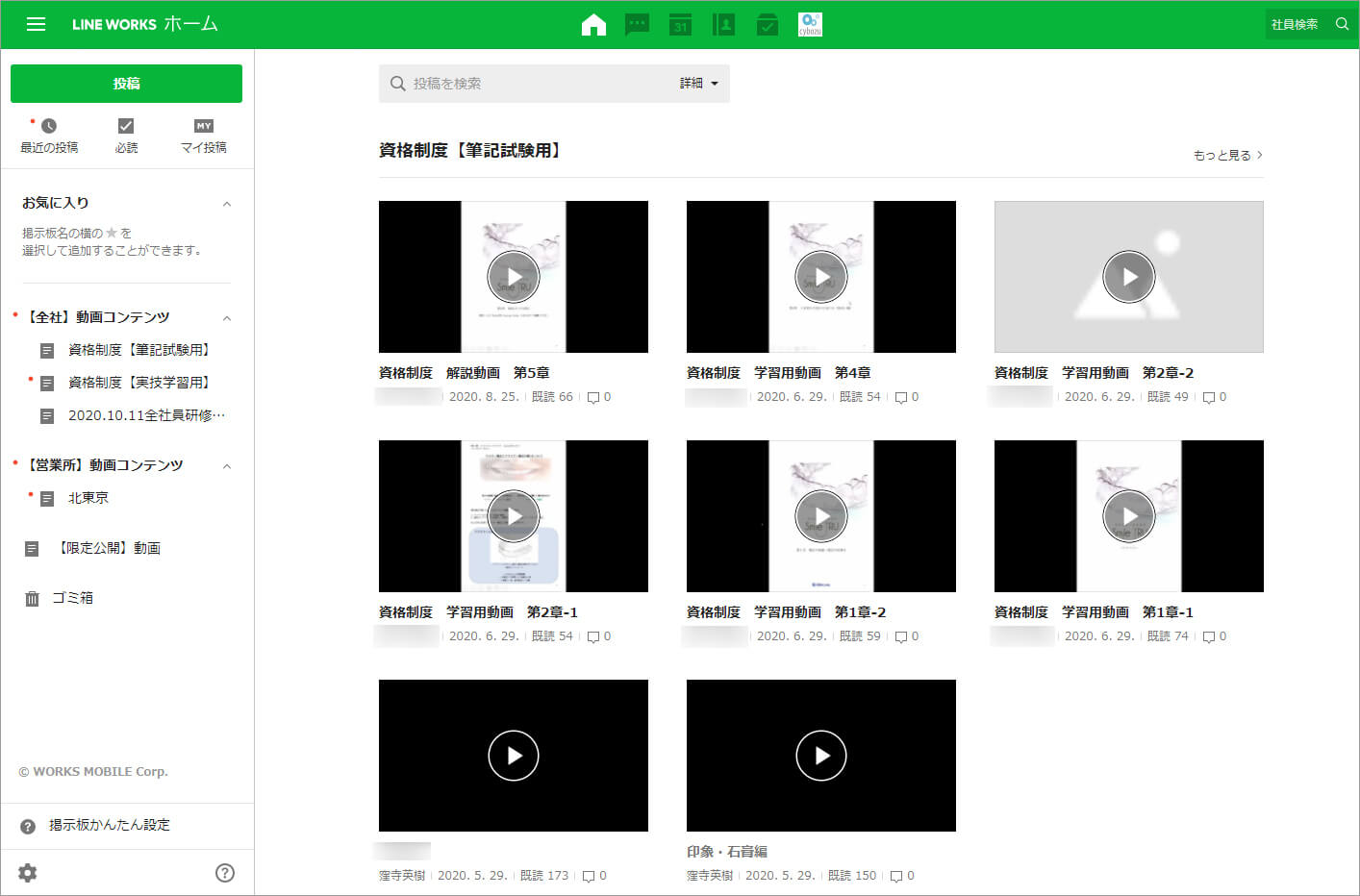
Task: Open the ゴミ箱 trash folder
Action: click(x=72, y=598)
